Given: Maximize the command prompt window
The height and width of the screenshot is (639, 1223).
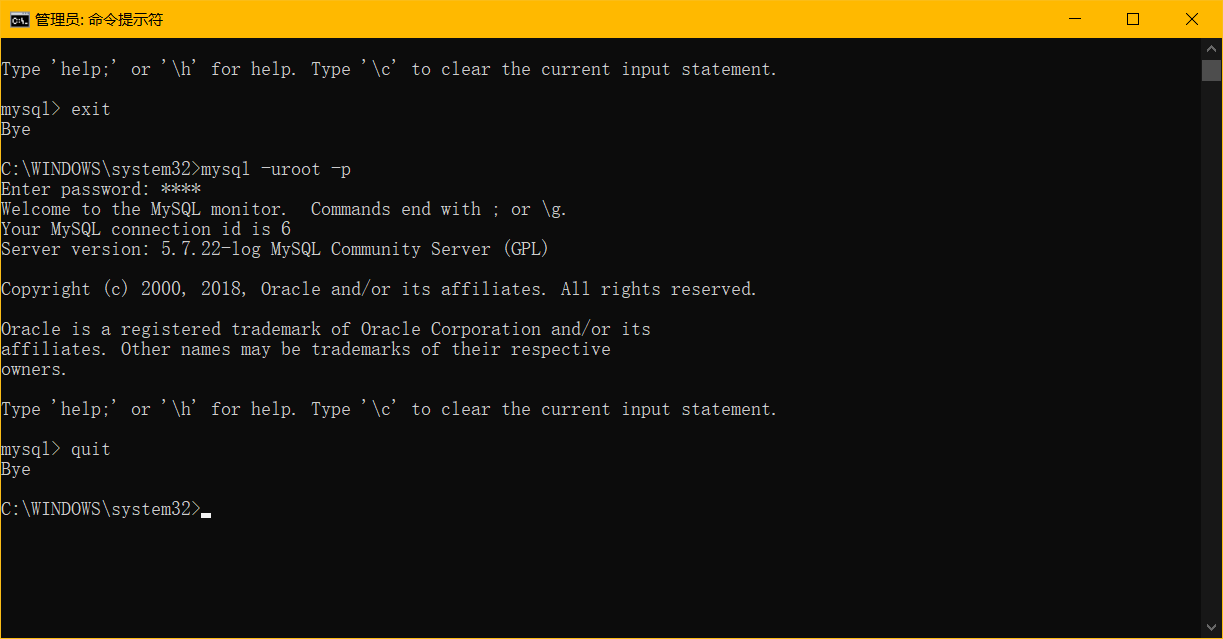Looking at the screenshot, I should 1133,19.
